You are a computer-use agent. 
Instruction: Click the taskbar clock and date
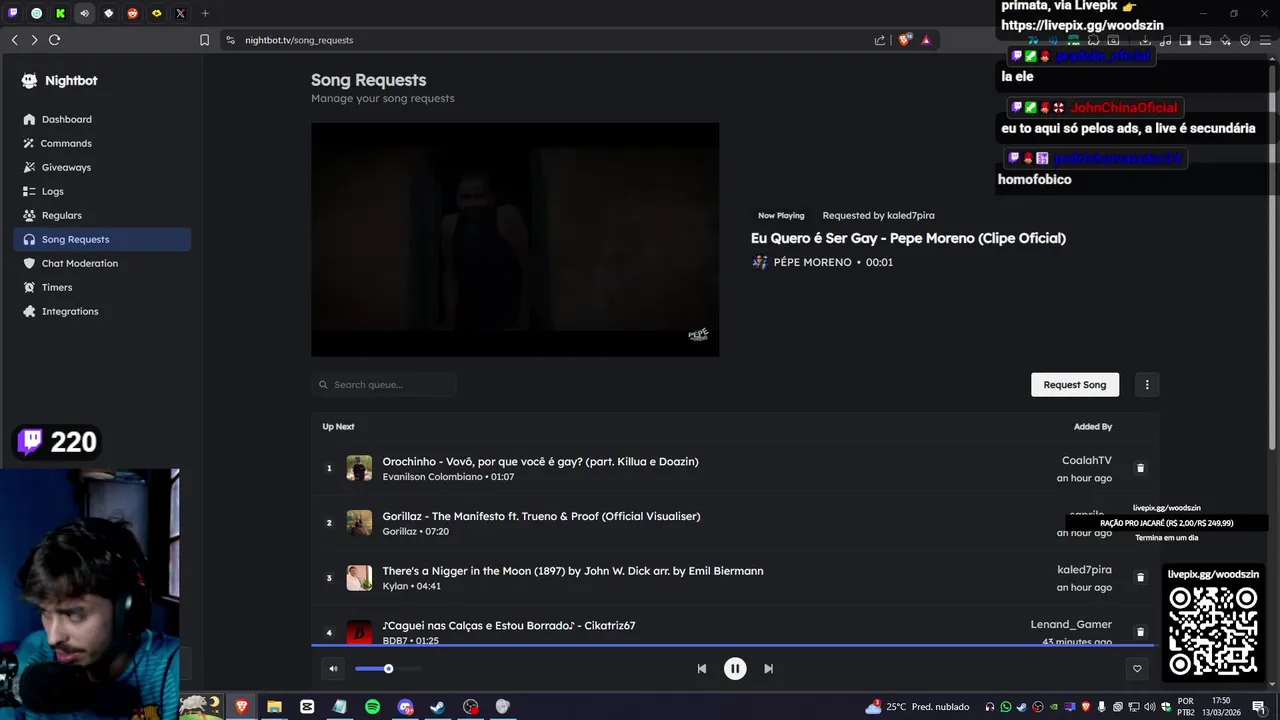tap(1221, 707)
